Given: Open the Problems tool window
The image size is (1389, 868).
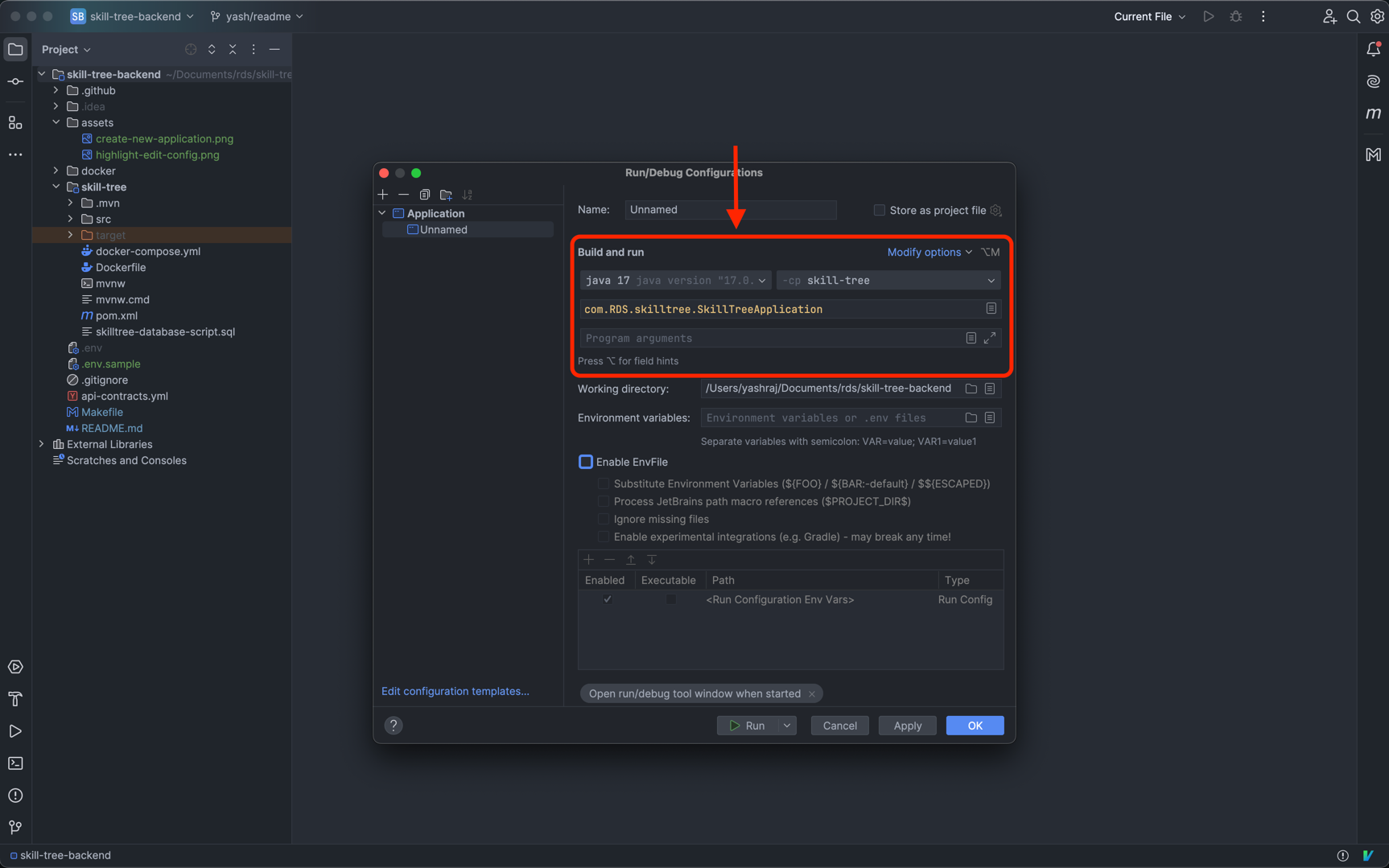Looking at the screenshot, I should [15, 796].
